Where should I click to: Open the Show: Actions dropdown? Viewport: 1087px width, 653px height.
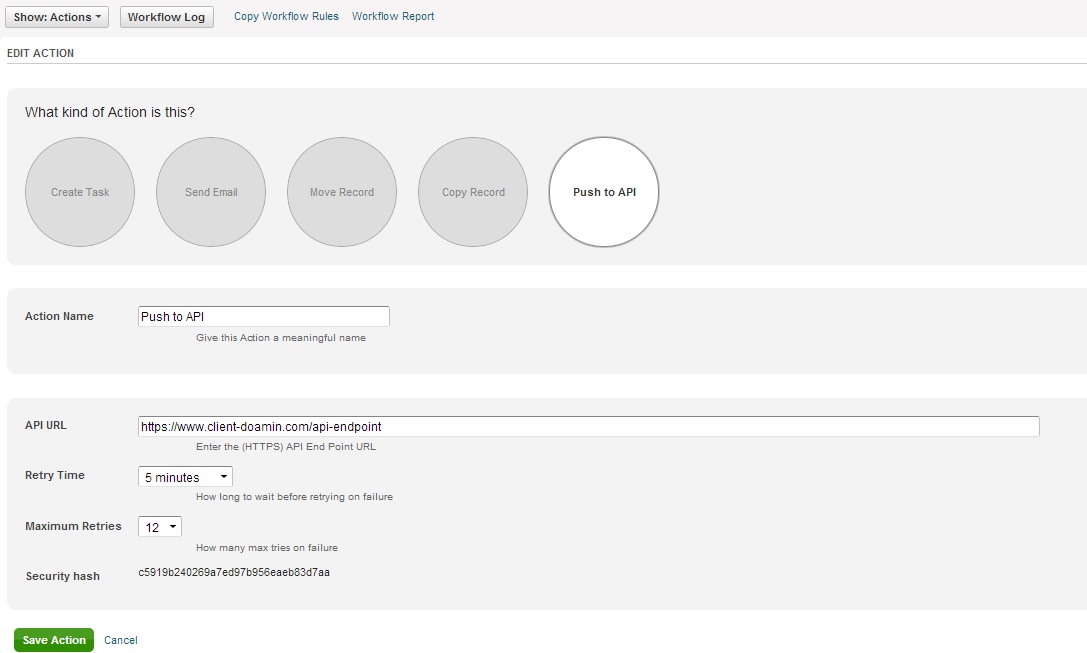click(x=57, y=17)
